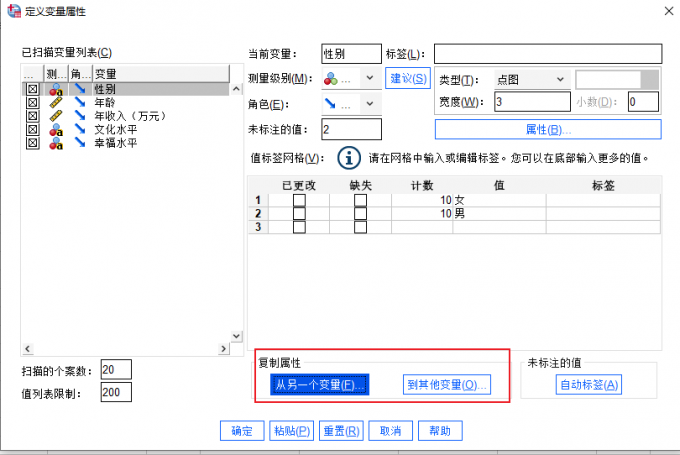Toggle the scanned checkbox for 年收入（万元）
This screenshot has height=455, width=680.
coord(33,116)
